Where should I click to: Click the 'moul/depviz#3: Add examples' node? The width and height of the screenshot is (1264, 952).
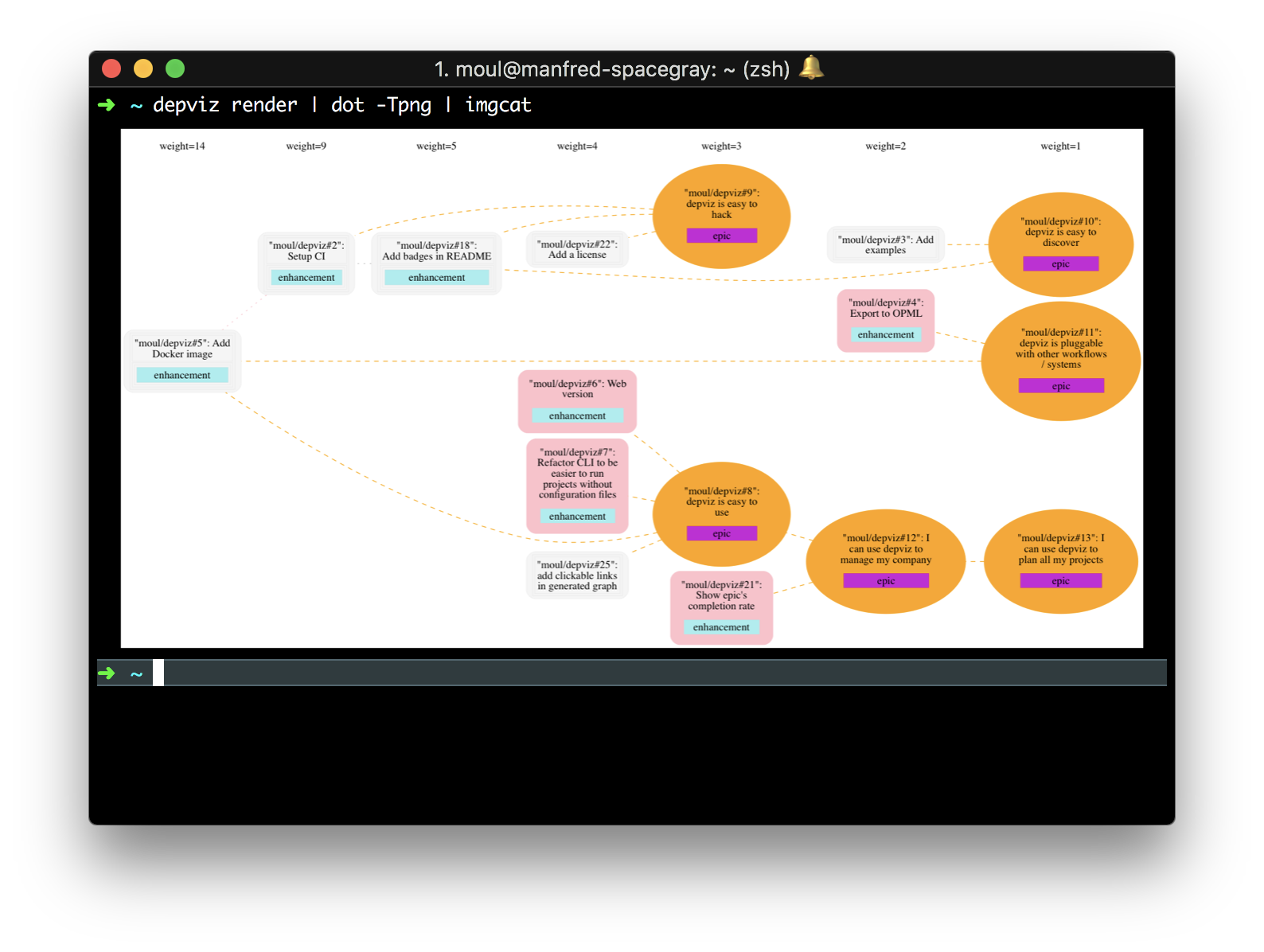pos(886,244)
